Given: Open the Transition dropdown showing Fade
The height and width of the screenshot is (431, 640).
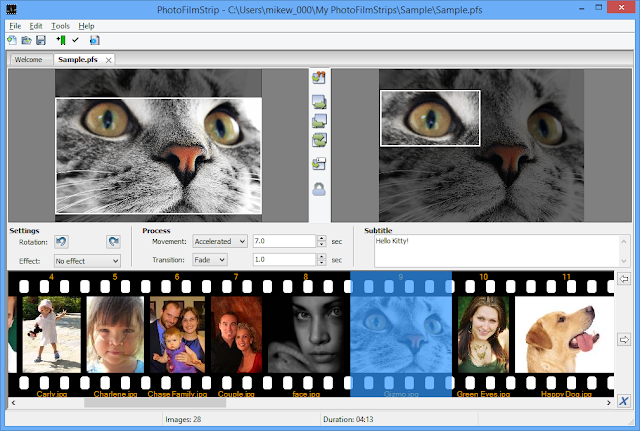Looking at the screenshot, I should click(x=210, y=260).
